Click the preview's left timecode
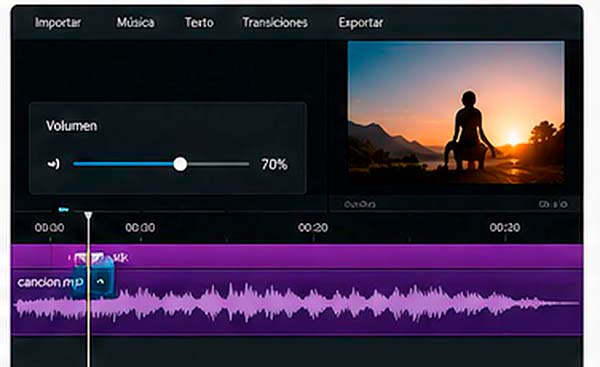This screenshot has width=600, height=367. [x=360, y=204]
